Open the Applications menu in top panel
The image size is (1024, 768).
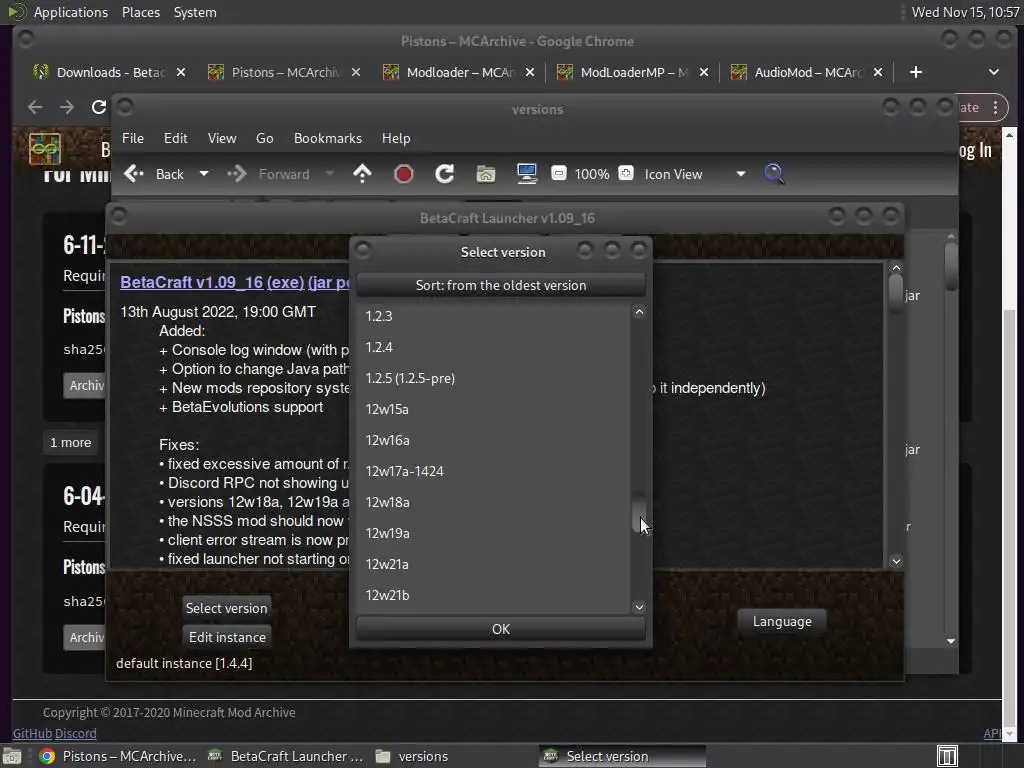coord(71,12)
